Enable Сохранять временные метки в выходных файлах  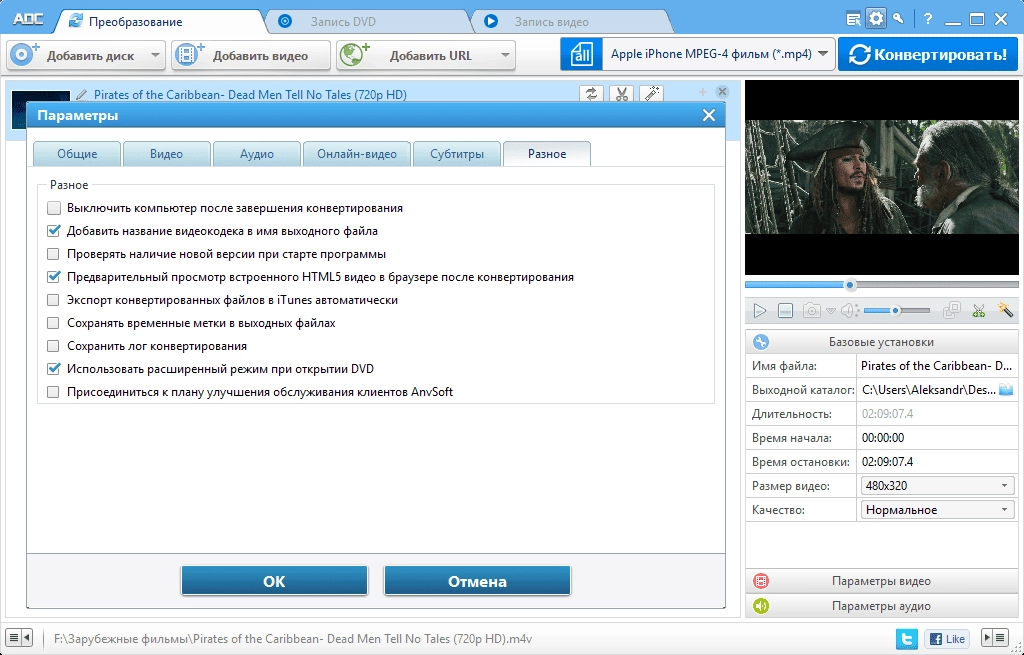(54, 323)
